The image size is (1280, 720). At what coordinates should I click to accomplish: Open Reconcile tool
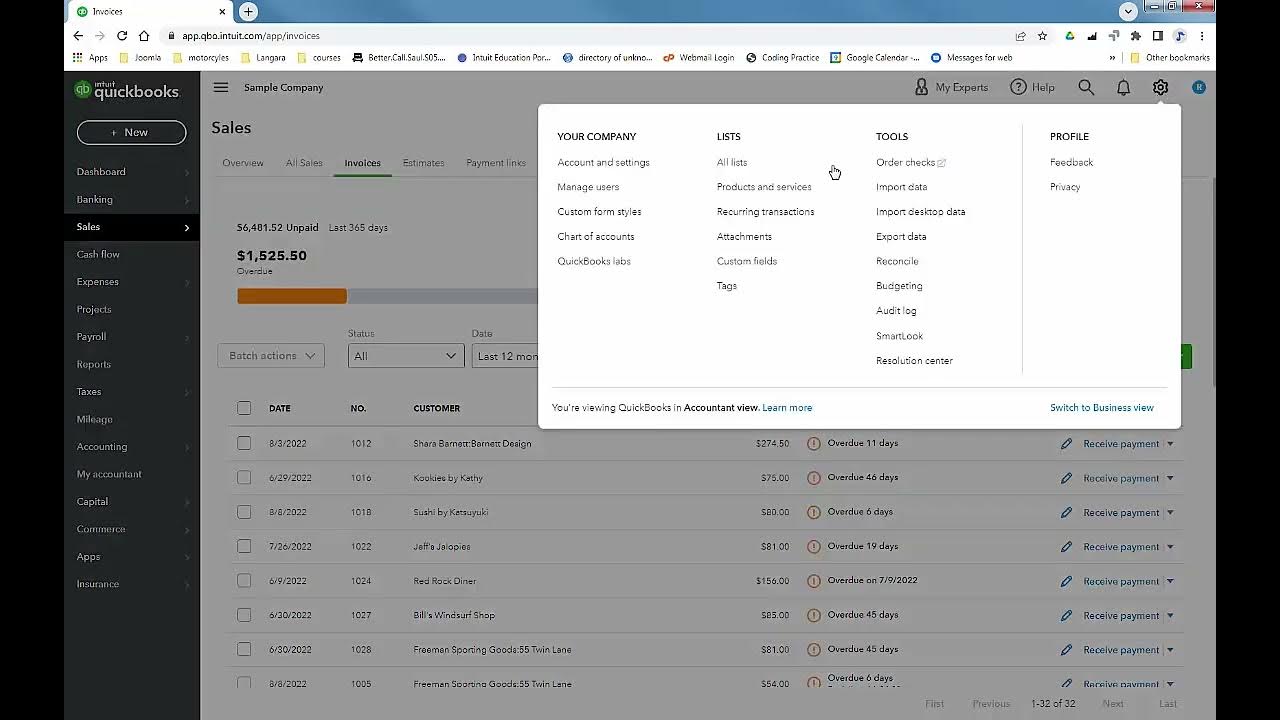pyautogui.click(x=897, y=261)
